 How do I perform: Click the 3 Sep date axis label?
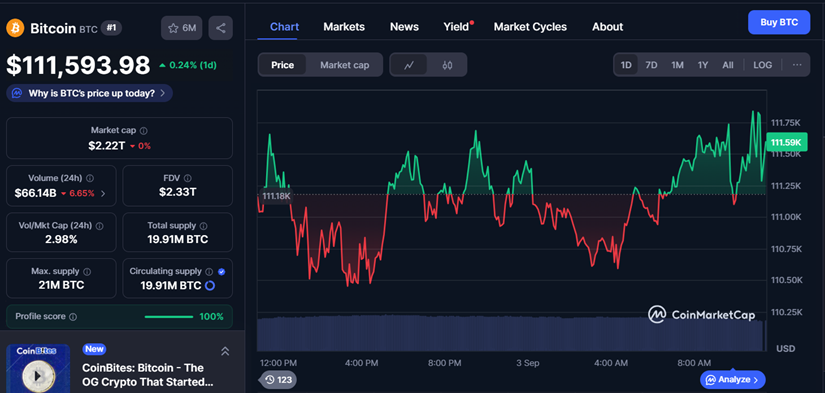click(528, 363)
